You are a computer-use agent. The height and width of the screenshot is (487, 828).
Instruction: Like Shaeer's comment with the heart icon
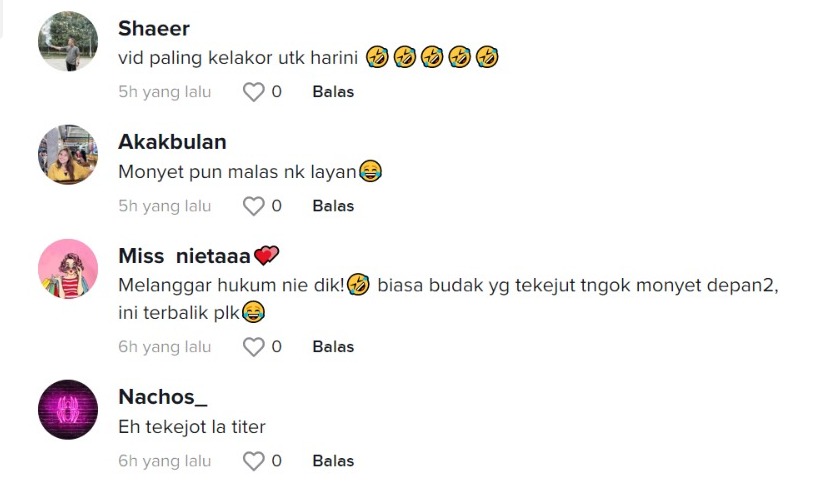point(254,92)
